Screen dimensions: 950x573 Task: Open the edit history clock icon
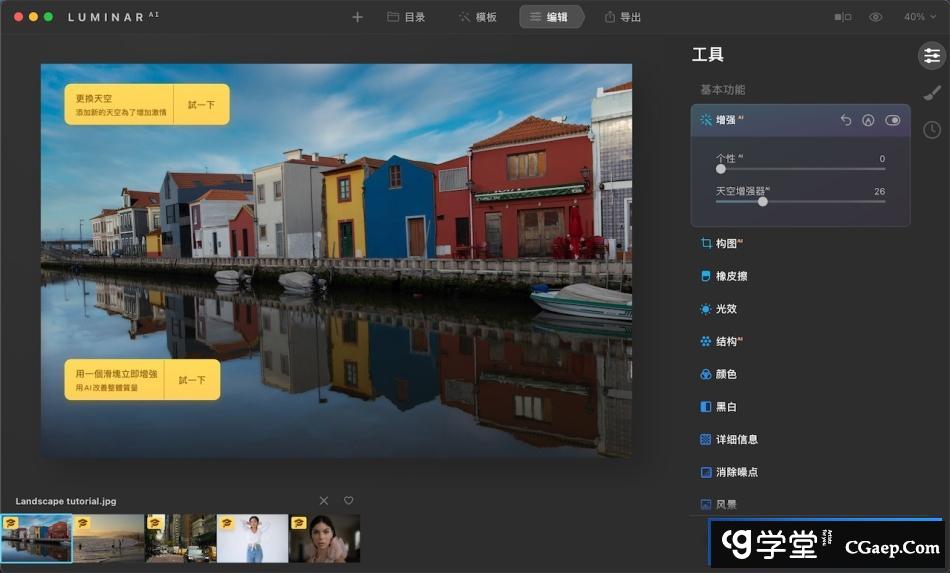[931, 130]
